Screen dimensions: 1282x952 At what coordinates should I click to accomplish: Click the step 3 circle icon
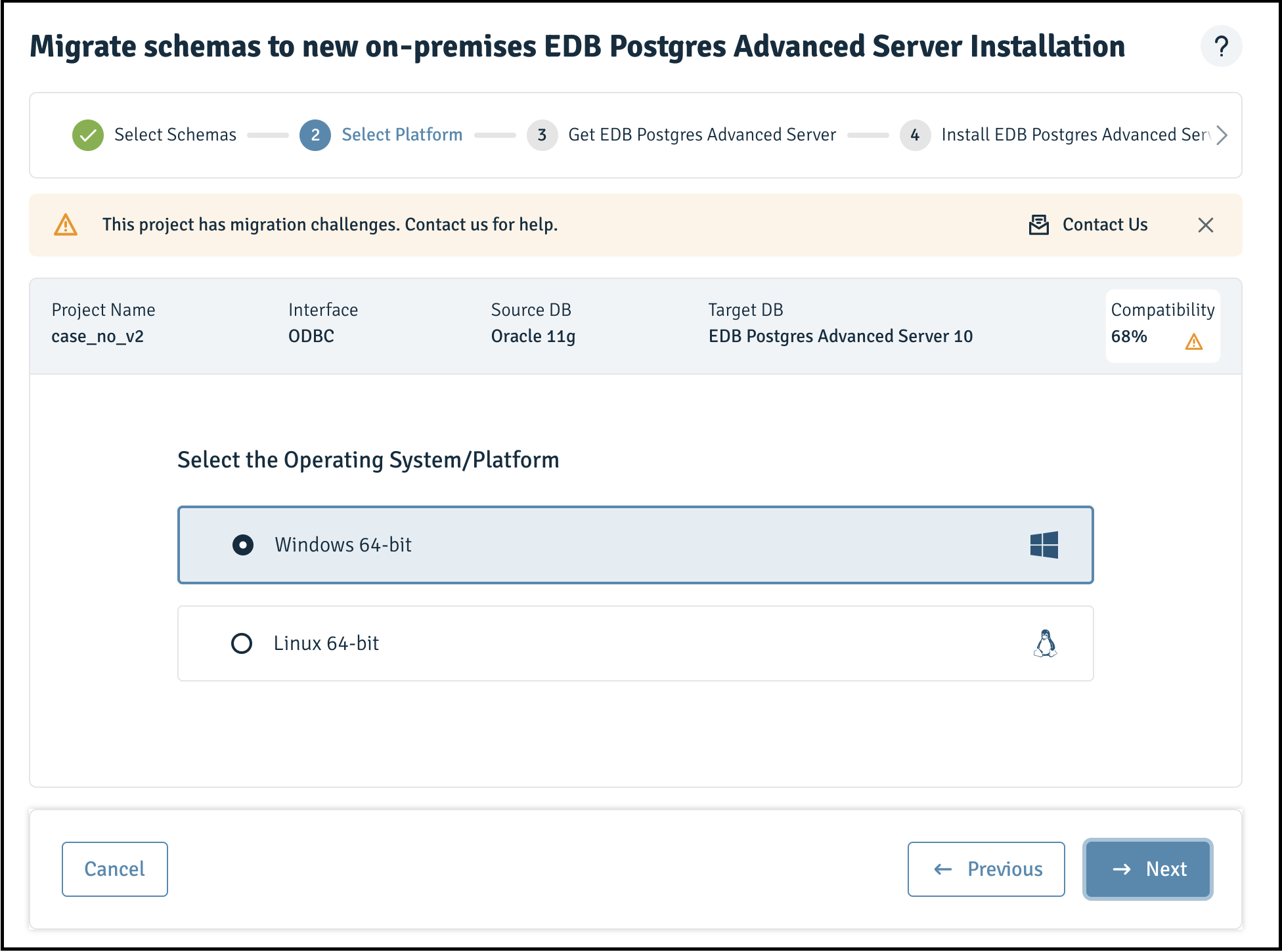542,135
